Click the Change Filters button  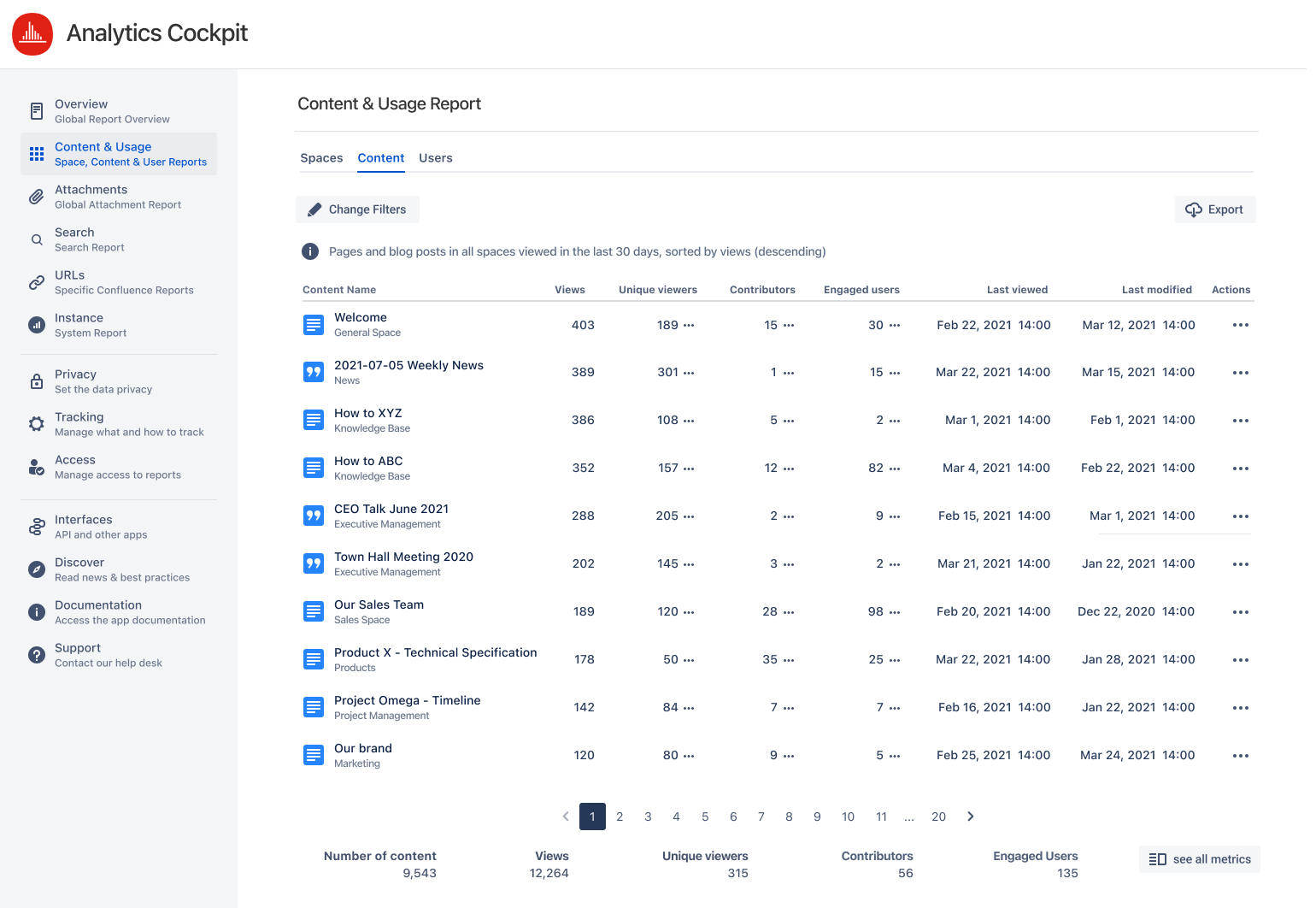357,209
